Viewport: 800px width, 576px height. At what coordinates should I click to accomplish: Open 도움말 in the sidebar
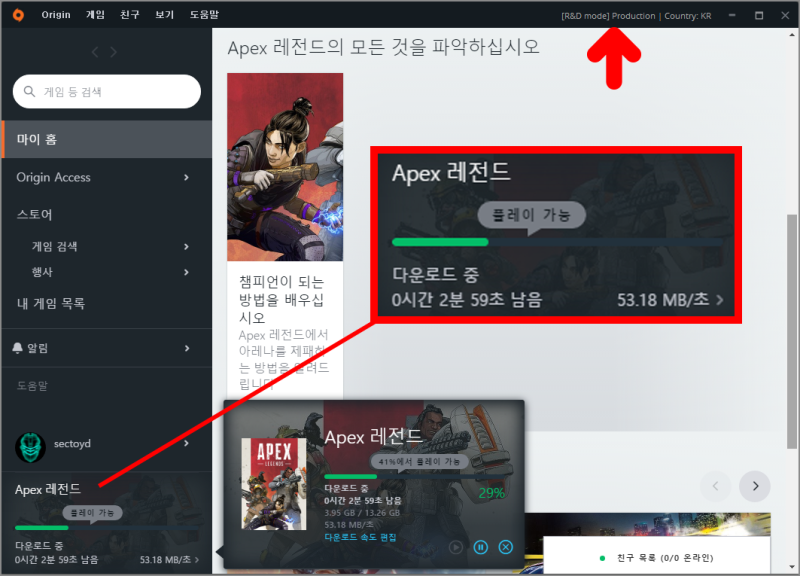[32, 386]
